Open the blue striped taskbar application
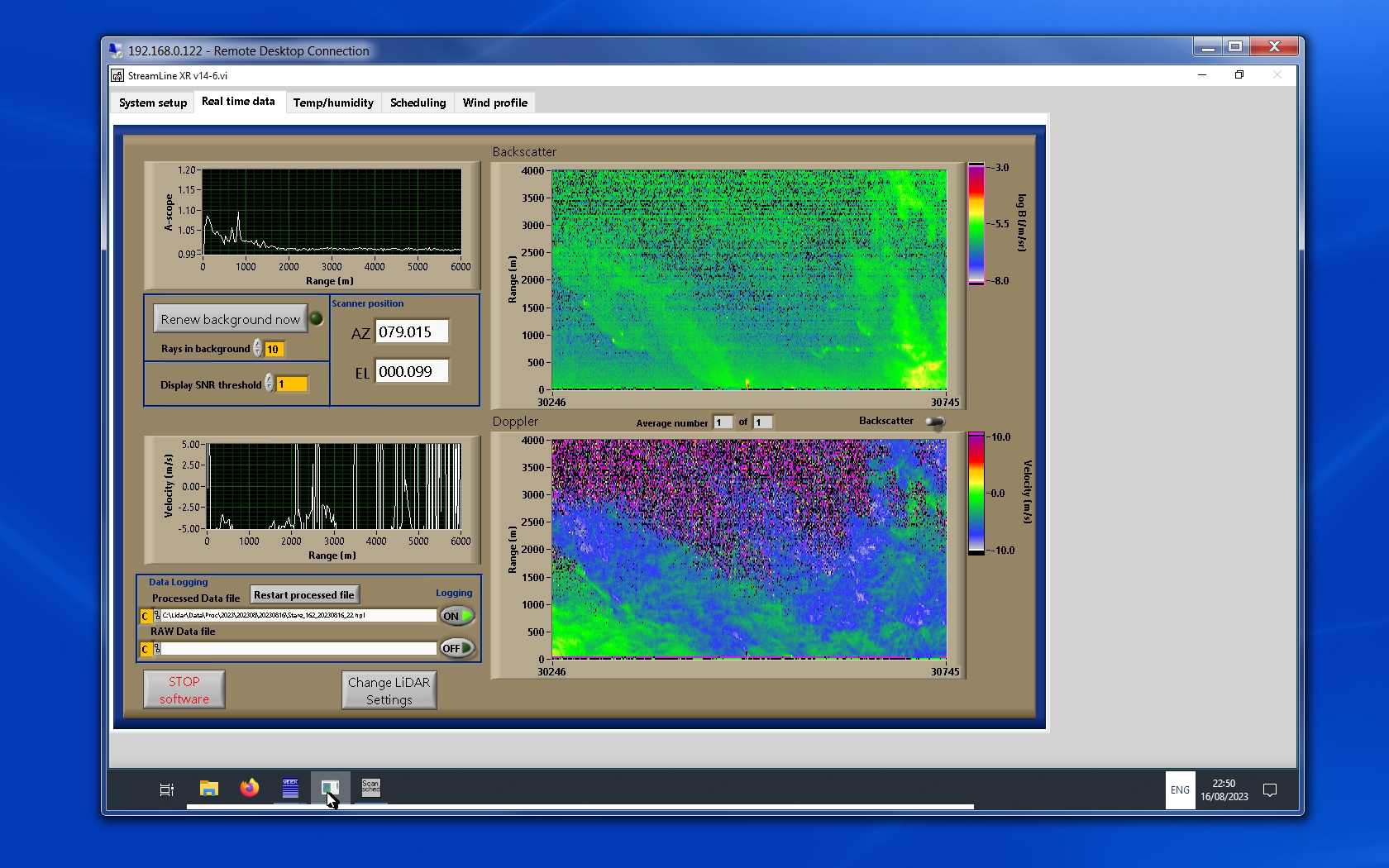This screenshot has width=1389, height=868. pos(290,789)
